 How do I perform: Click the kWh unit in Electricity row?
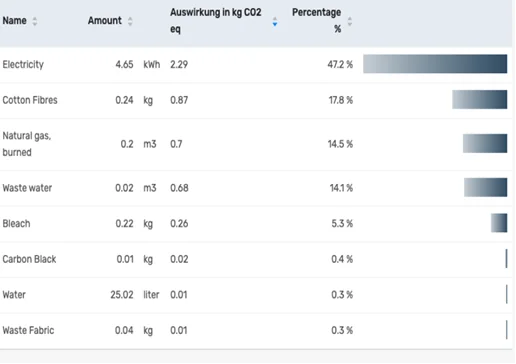152,64
